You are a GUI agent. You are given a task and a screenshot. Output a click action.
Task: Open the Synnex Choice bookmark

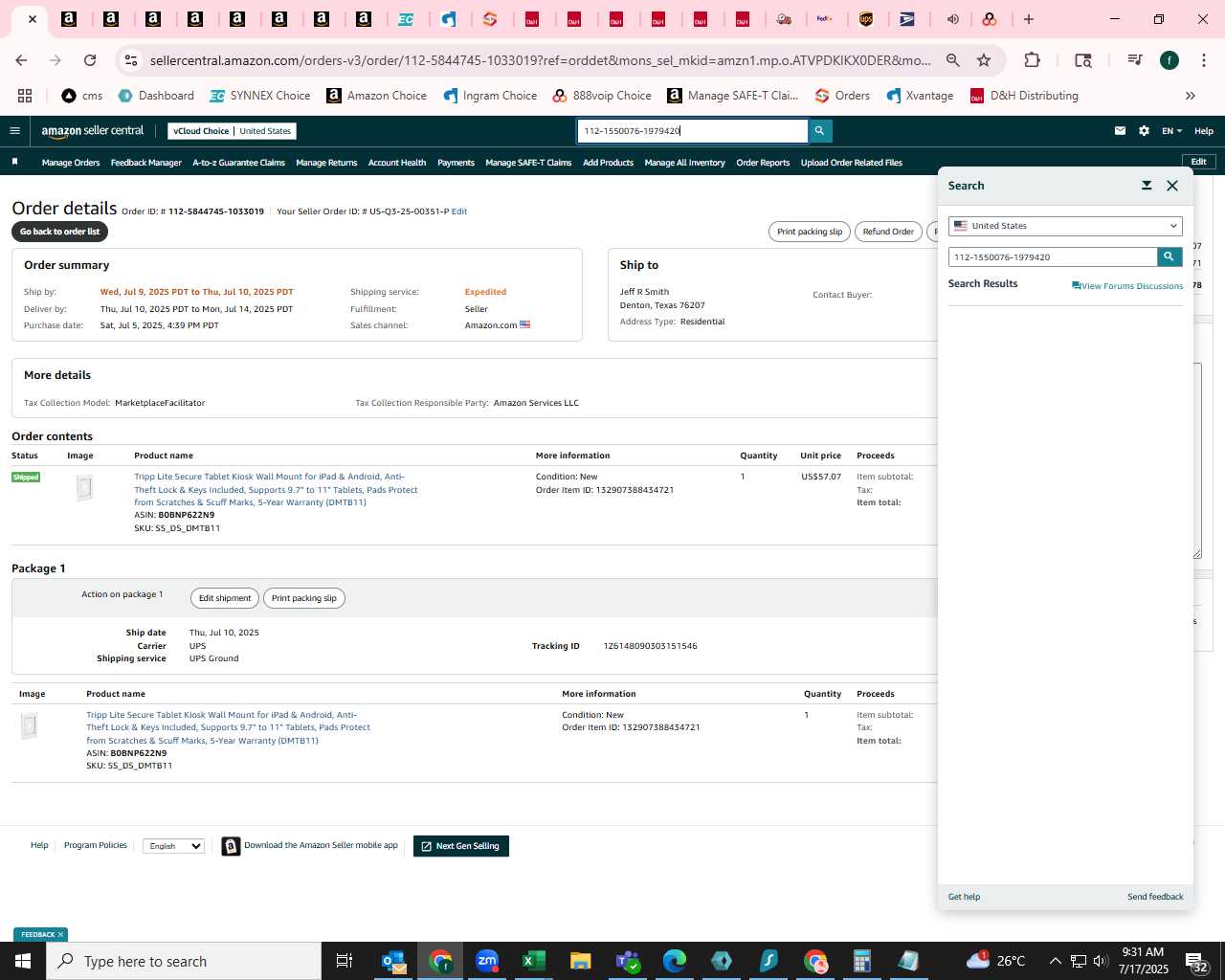tap(260, 96)
